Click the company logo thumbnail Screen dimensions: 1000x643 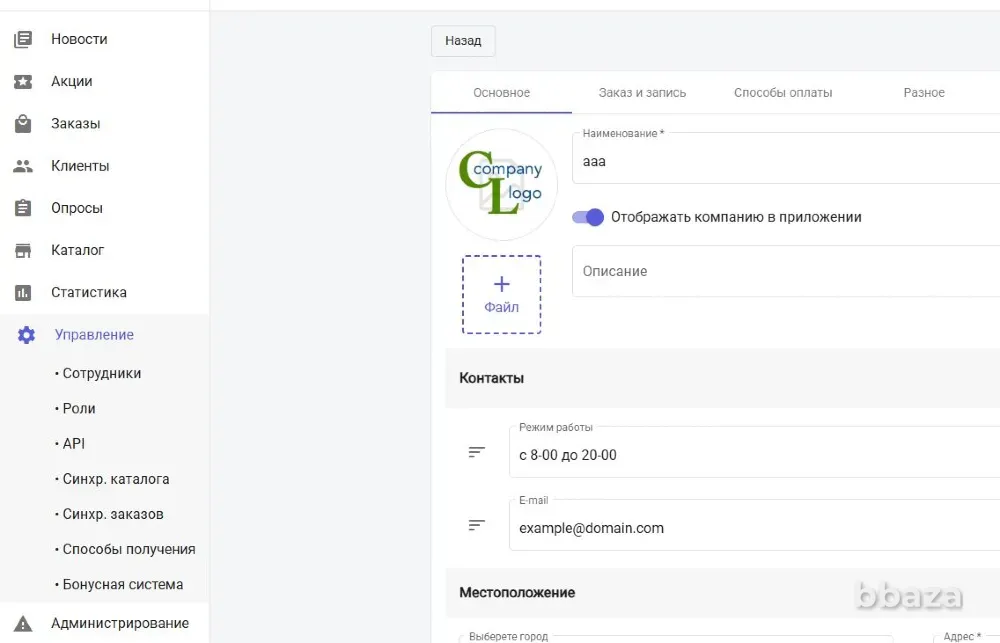pyautogui.click(x=501, y=184)
